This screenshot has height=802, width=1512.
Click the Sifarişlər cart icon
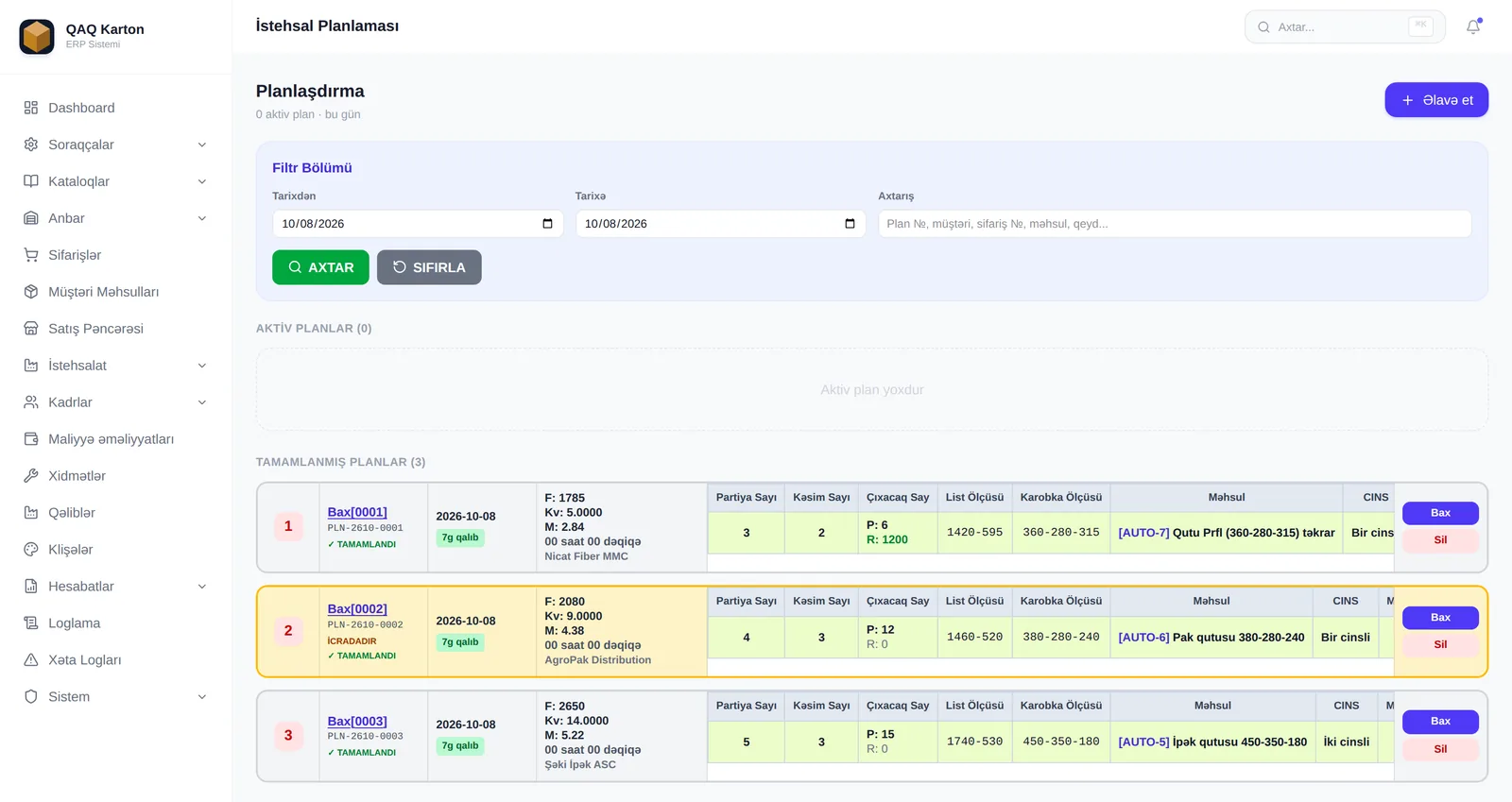(31, 255)
